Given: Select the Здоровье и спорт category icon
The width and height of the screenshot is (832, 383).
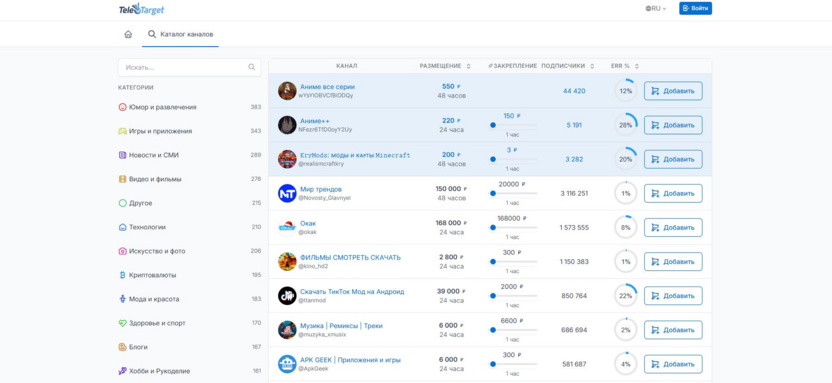Looking at the screenshot, I should pyautogui.click(x=123, y=323).
